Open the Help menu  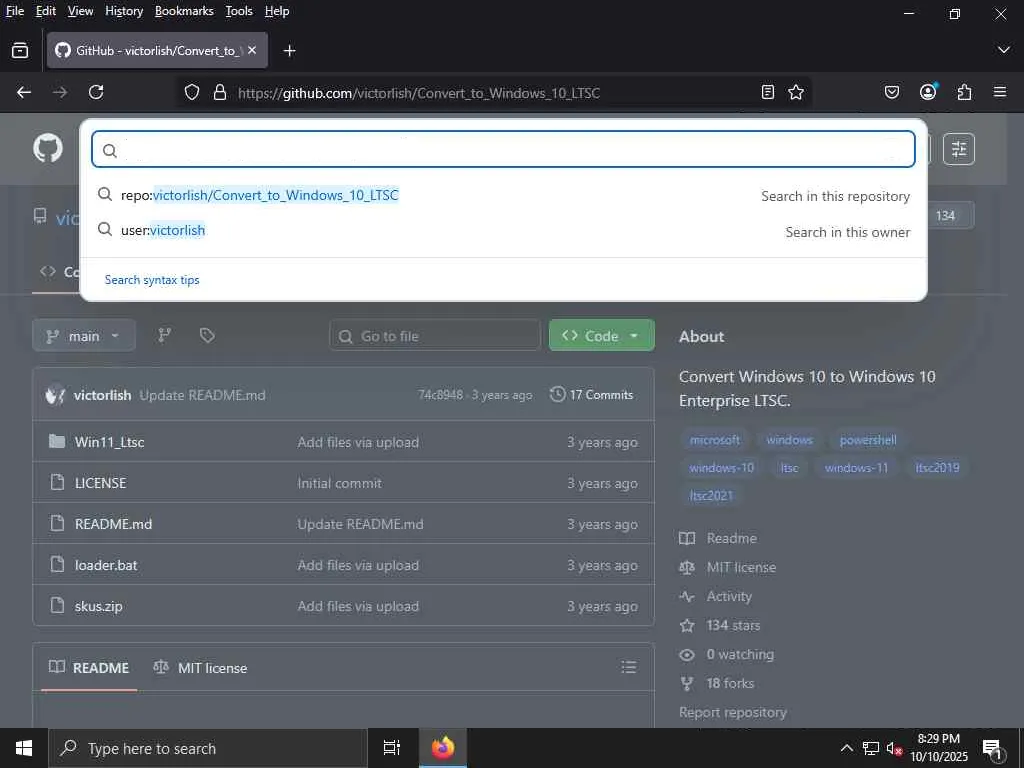click(277, 11)
